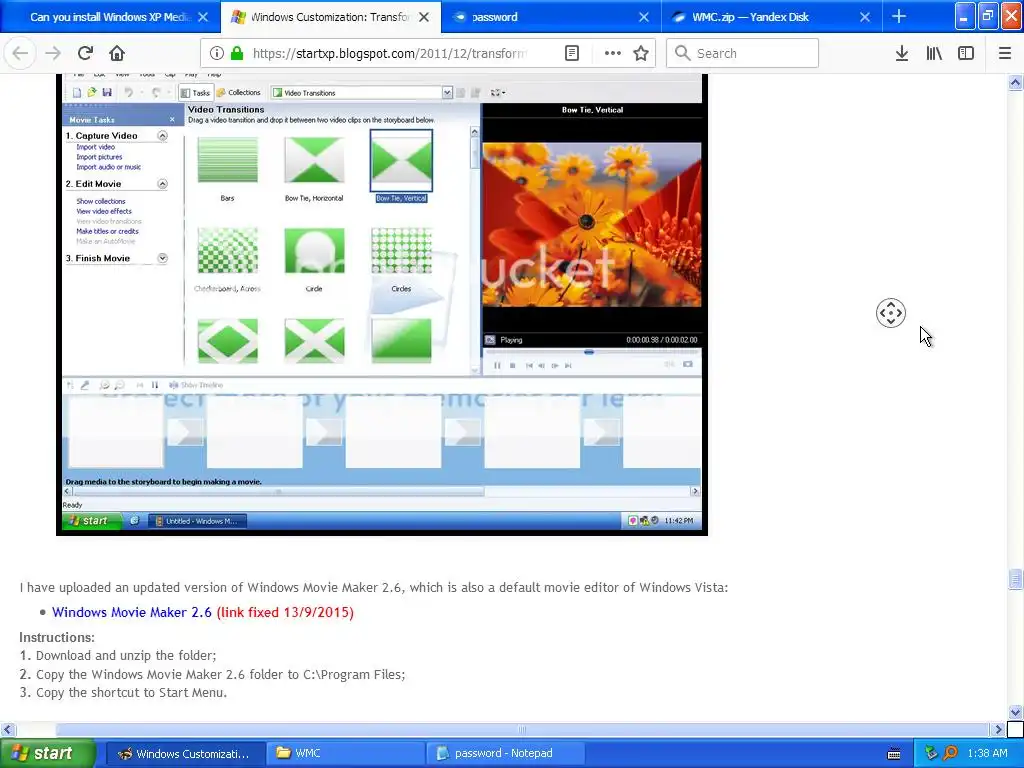Click the preview monitor seek bar handle

coord(589,352)
